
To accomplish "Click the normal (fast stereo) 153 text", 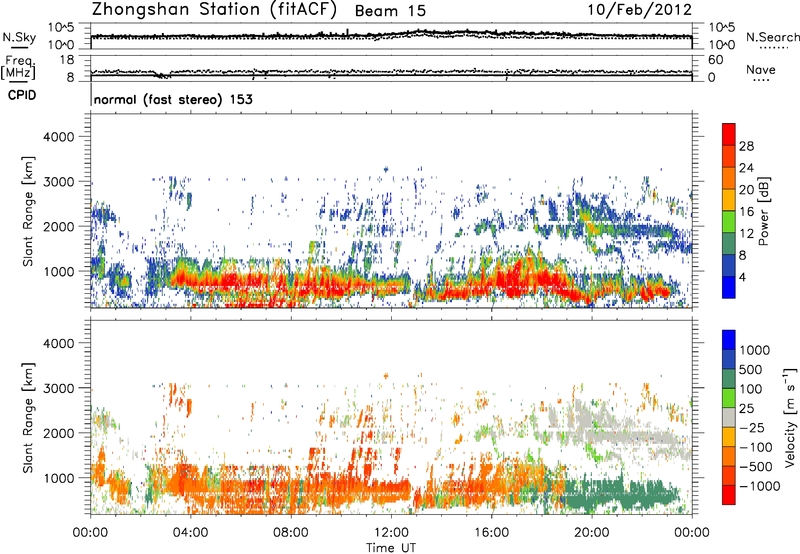I will pos(173,99).
